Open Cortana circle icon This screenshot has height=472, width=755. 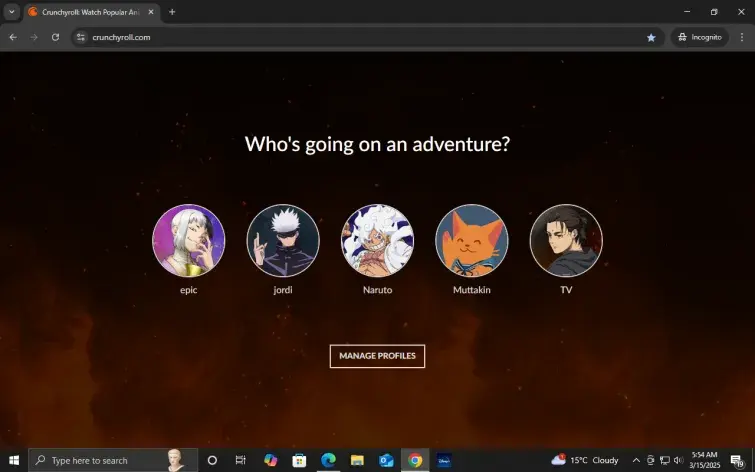click(212, 460)
